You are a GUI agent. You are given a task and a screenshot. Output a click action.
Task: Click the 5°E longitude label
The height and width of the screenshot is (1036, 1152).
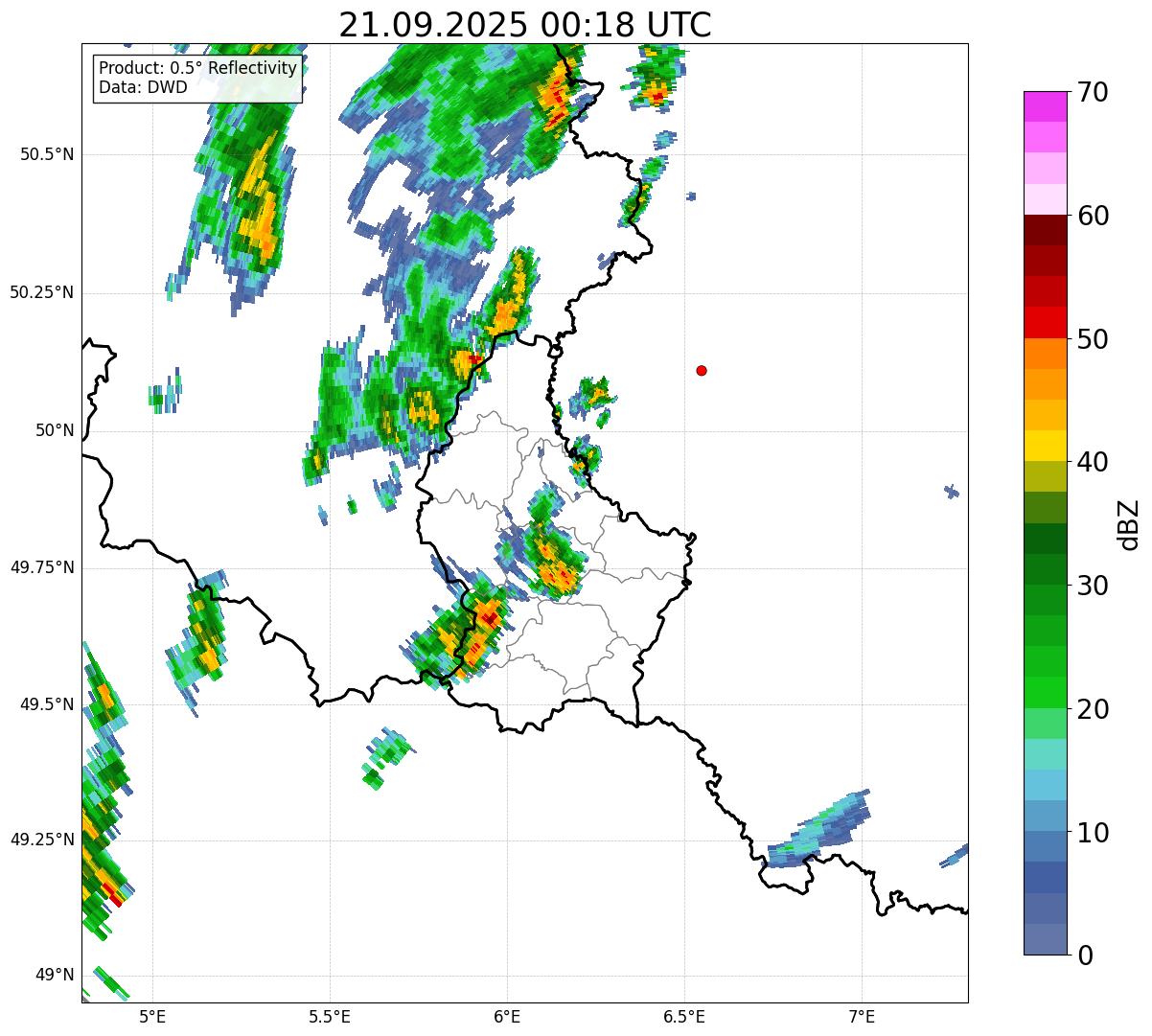coord(152,1017)
